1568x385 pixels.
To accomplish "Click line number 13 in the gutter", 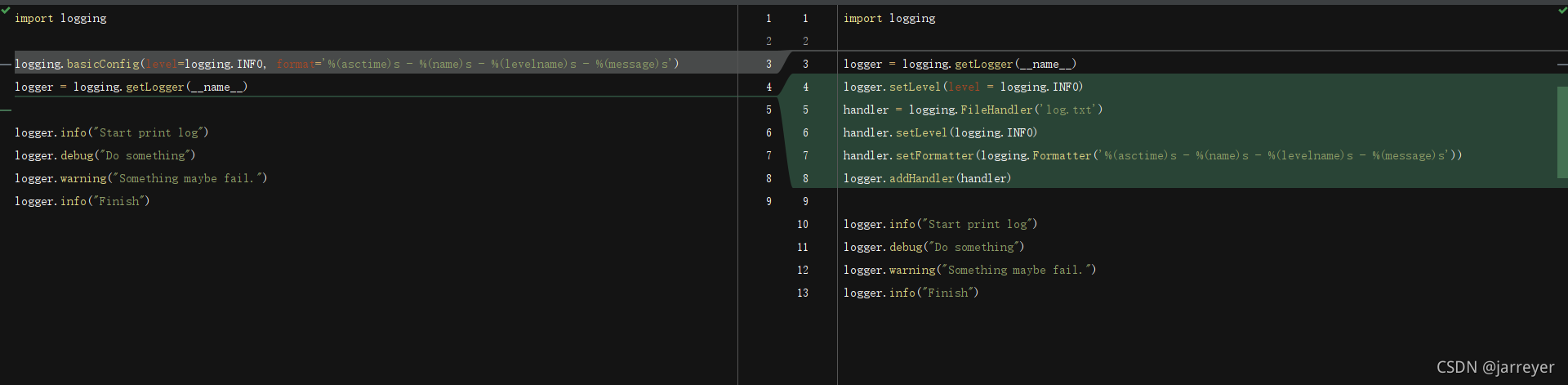I will tap(803, 293).
